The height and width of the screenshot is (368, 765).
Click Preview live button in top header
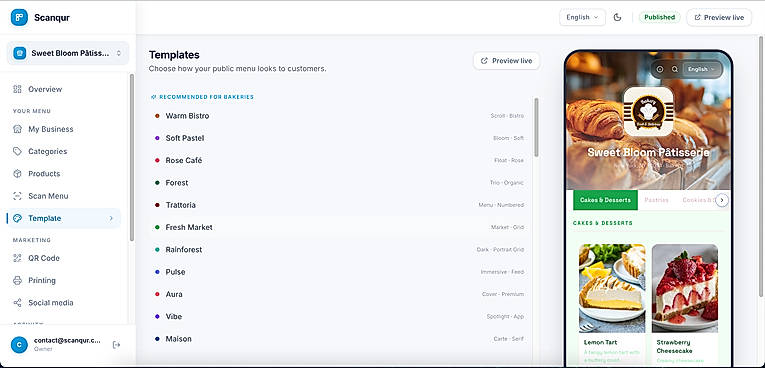click(x=719, y=17)
